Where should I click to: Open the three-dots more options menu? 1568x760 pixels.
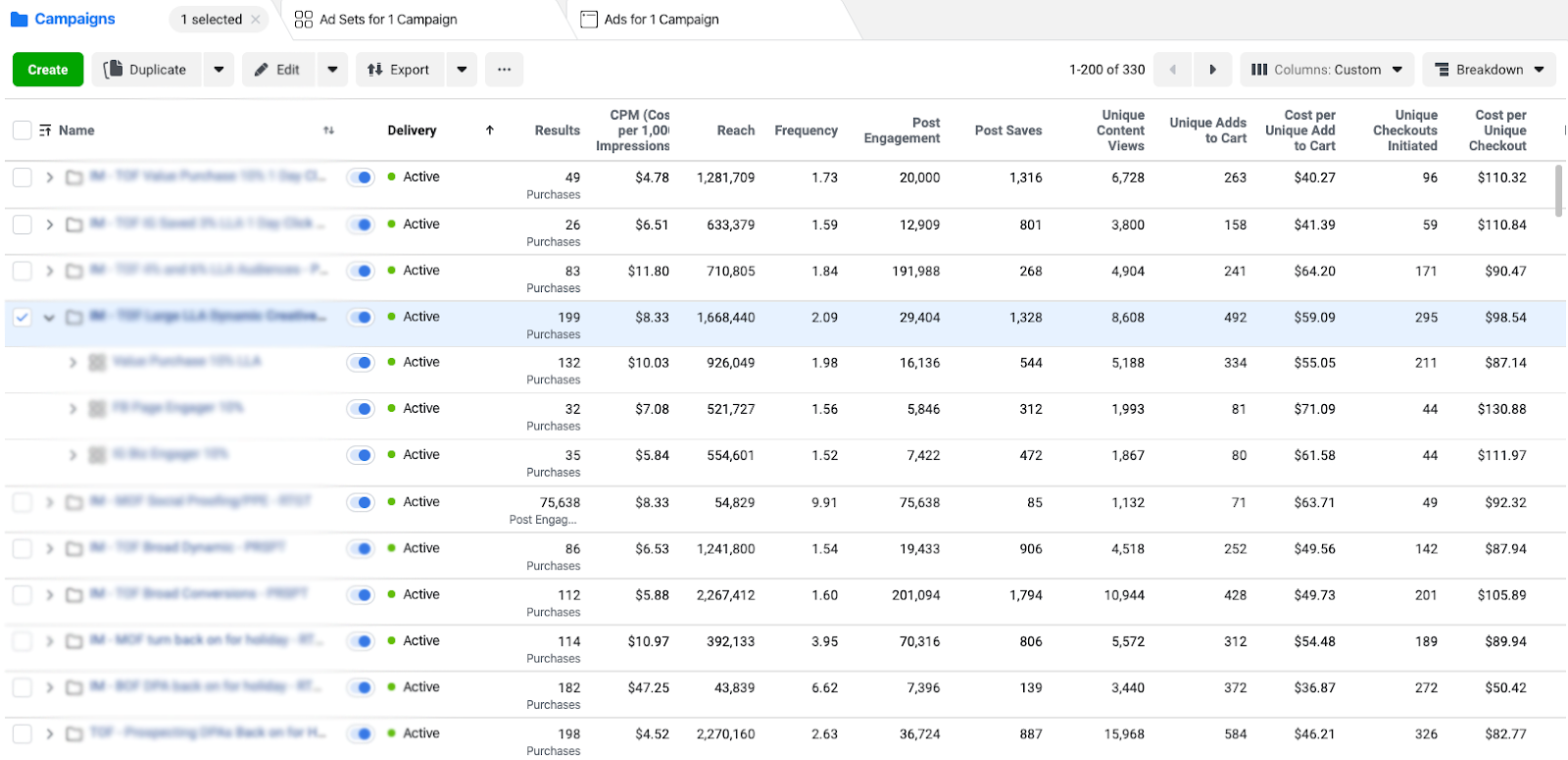coord(504,70)
